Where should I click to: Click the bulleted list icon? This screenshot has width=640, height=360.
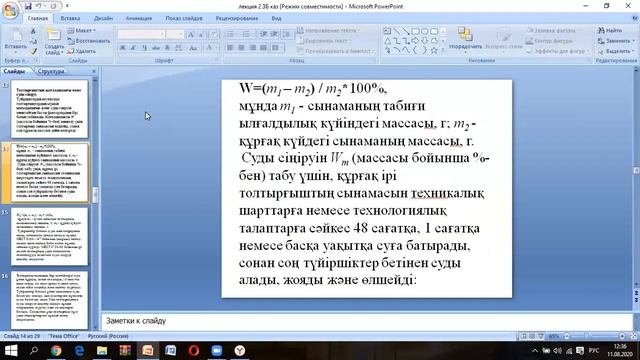[232, 34]
